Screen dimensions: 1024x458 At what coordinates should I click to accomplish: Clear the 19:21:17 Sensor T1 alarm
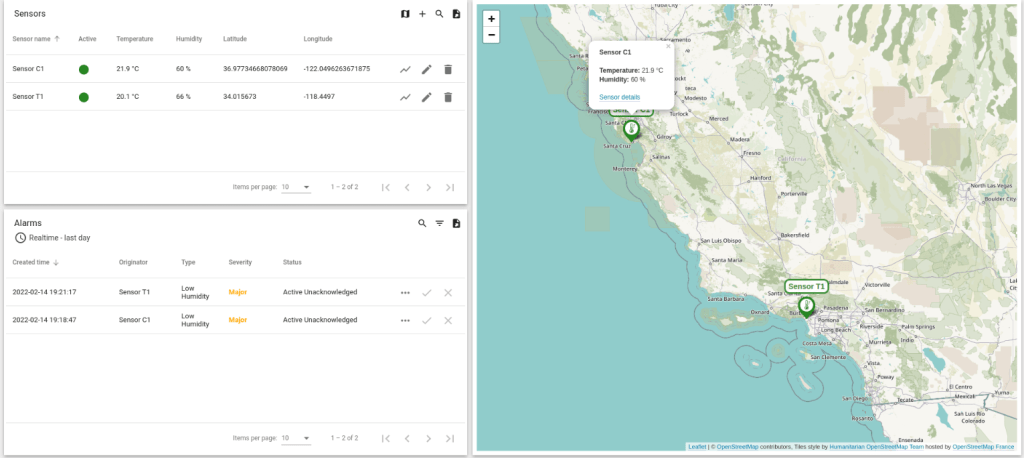coord(448,293)
